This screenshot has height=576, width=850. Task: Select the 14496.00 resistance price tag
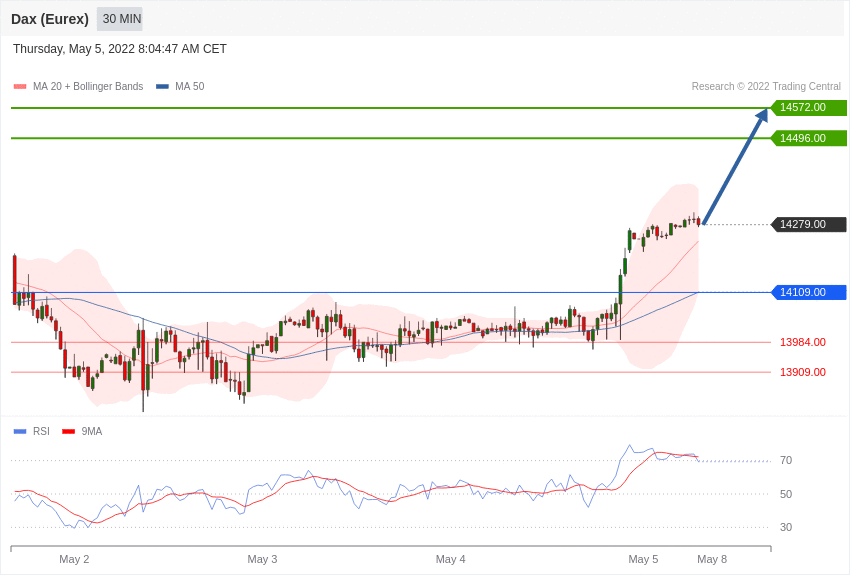(808, 138)
